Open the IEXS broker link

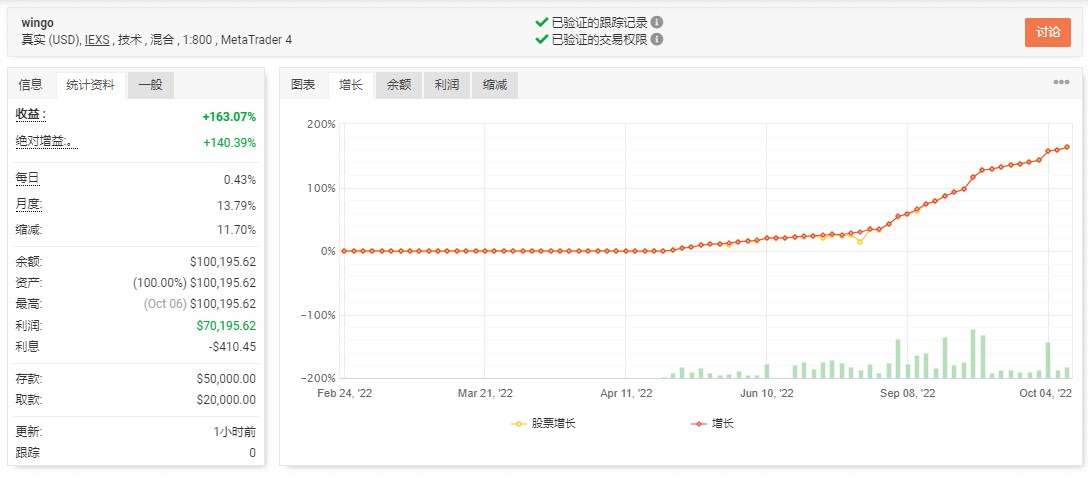[x=97, y=40]
